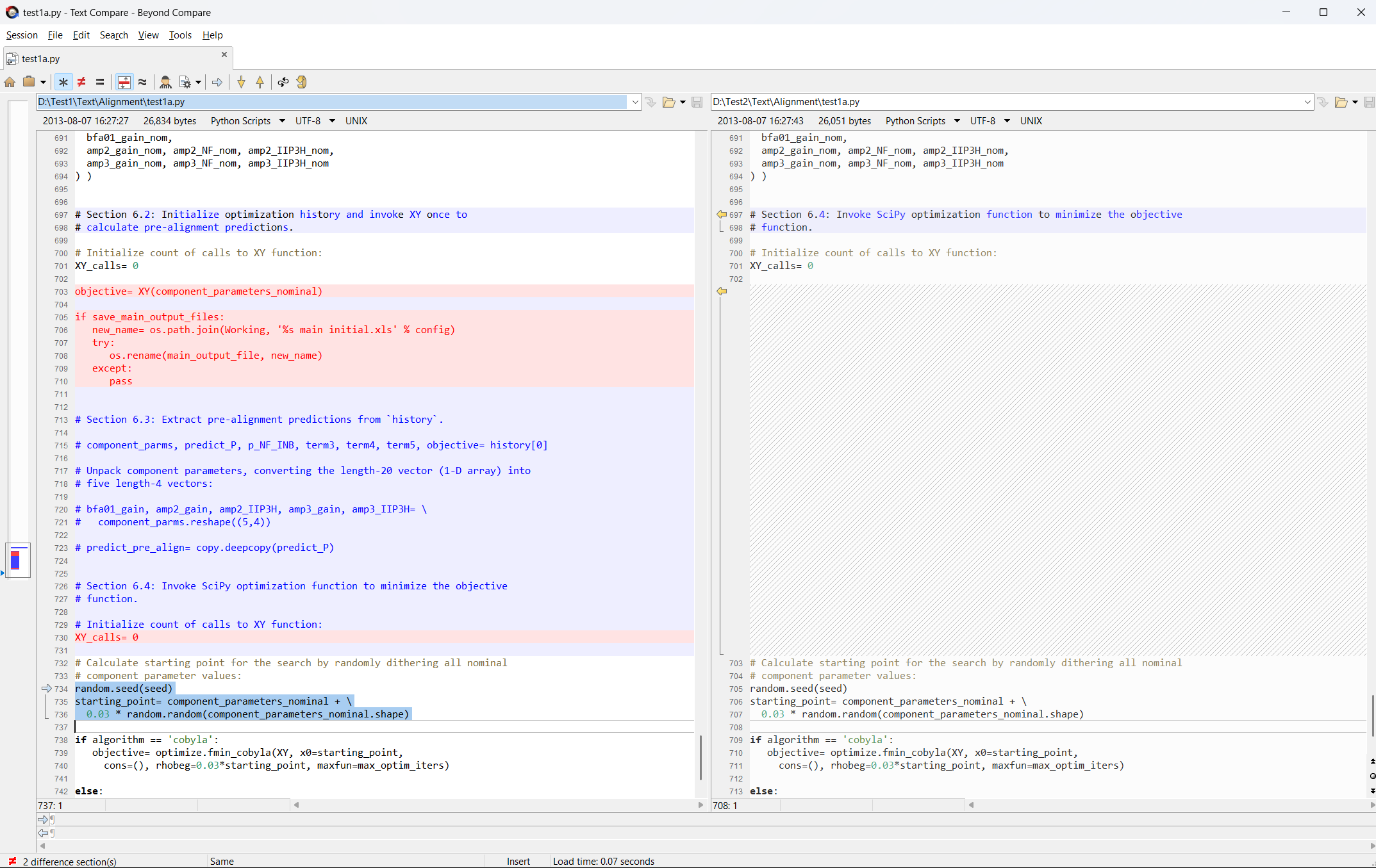Click left pane Open File folder icon
Viewport: 1376px width, 868px height.
coord(668,102)
